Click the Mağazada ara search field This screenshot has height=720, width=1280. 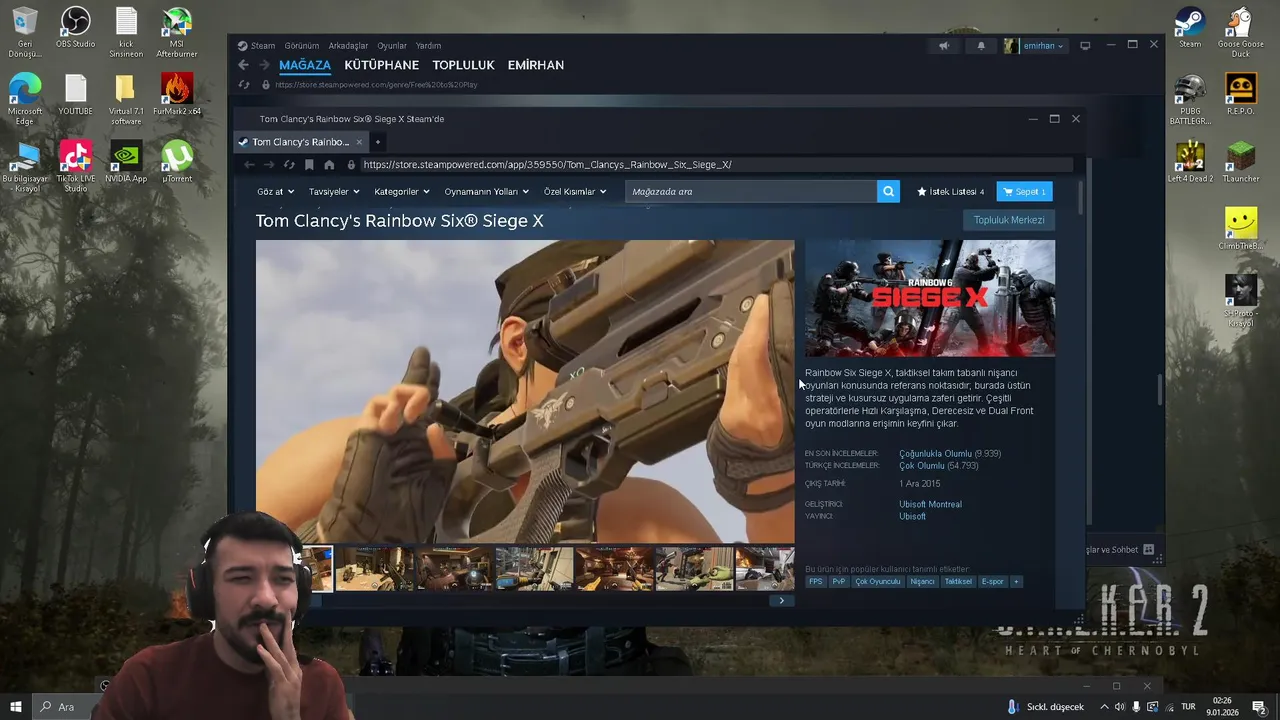point(750,191)
